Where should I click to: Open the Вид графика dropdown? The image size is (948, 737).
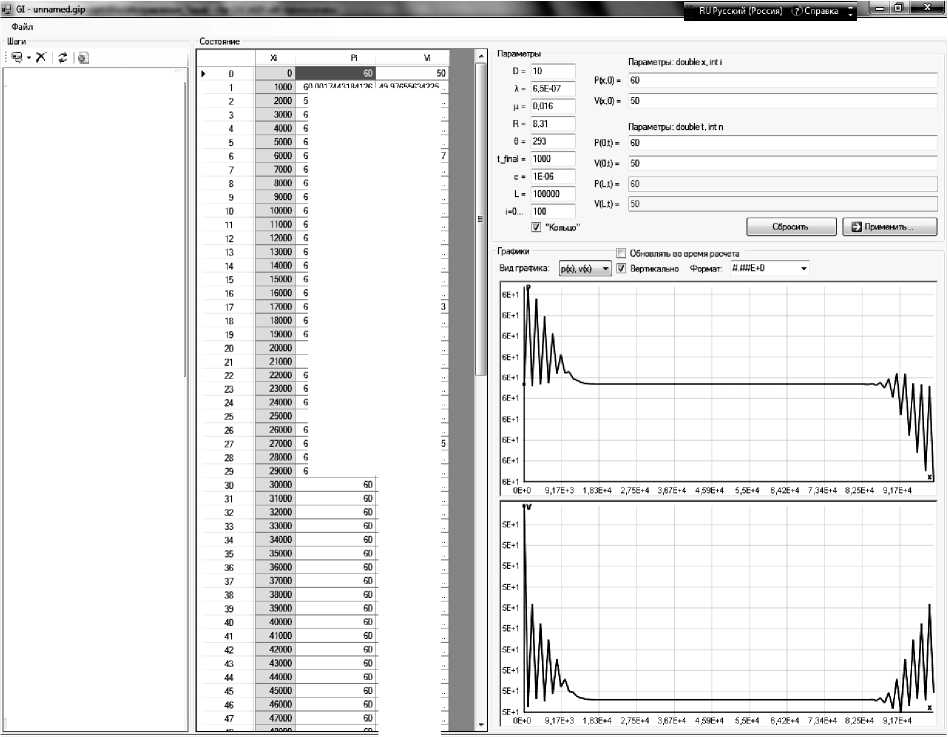604,269
